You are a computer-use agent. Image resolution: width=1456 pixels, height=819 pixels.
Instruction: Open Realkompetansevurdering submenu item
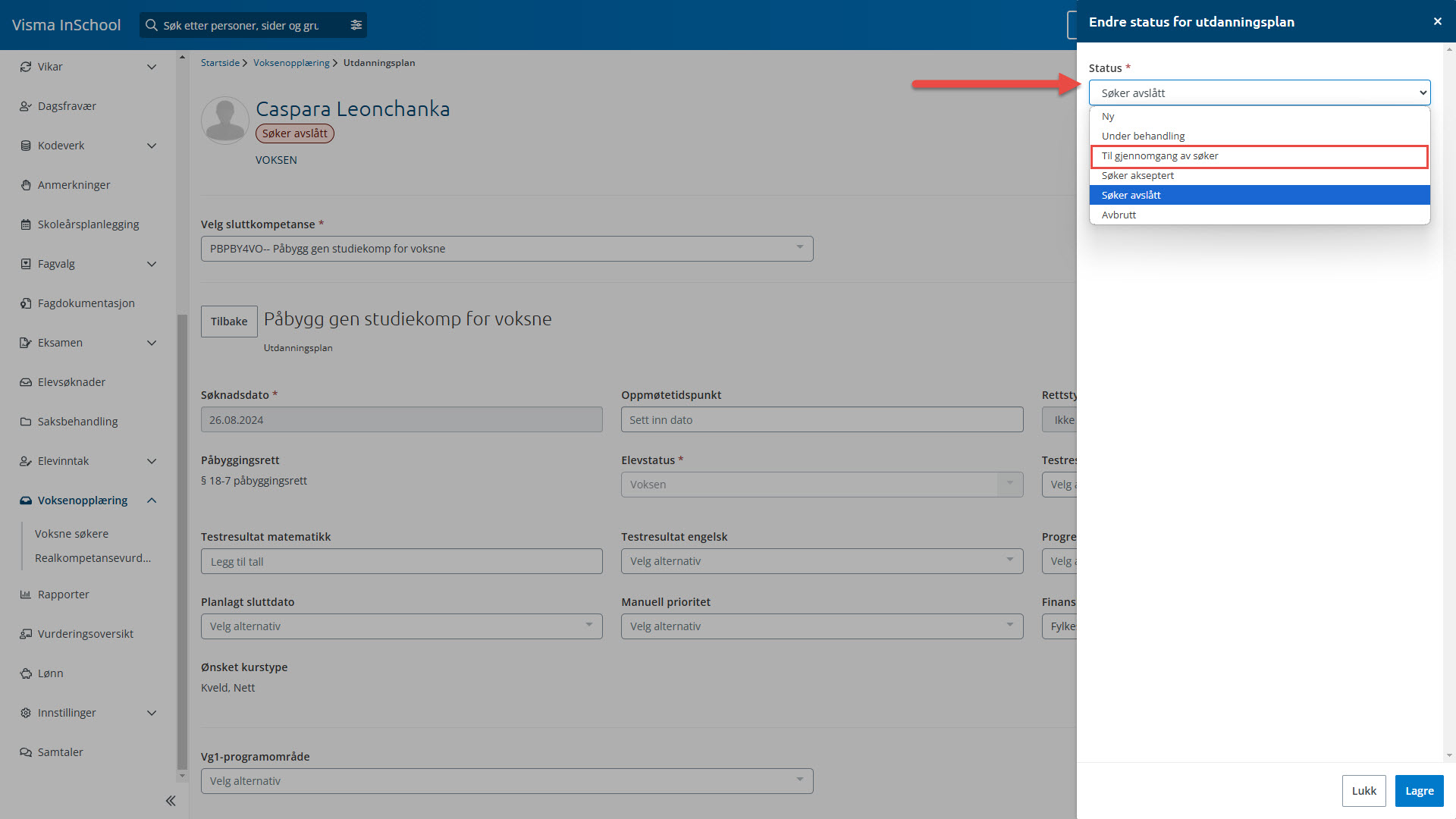pos(93,558)
